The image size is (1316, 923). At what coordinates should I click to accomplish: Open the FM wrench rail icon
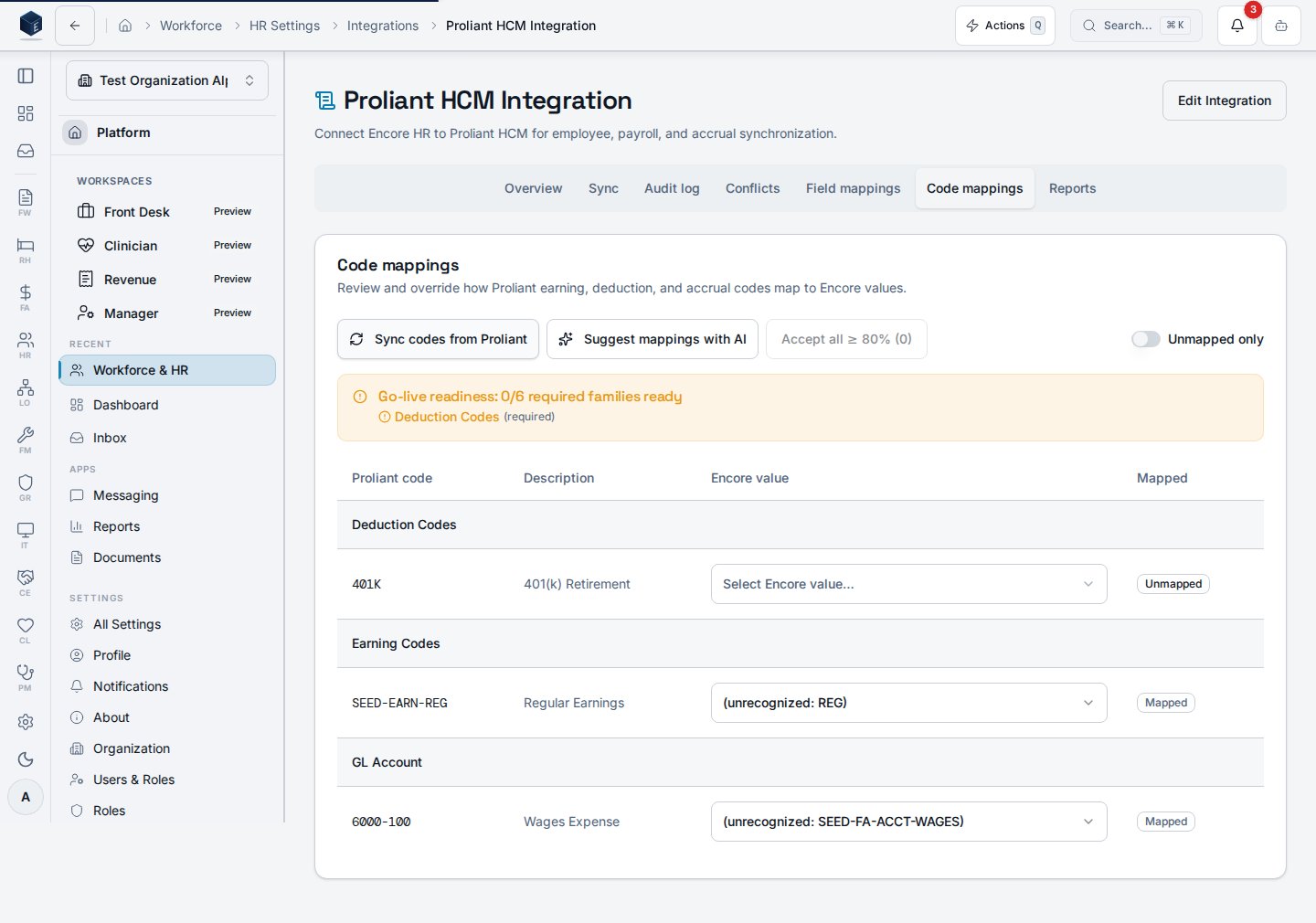click(26, 440)
